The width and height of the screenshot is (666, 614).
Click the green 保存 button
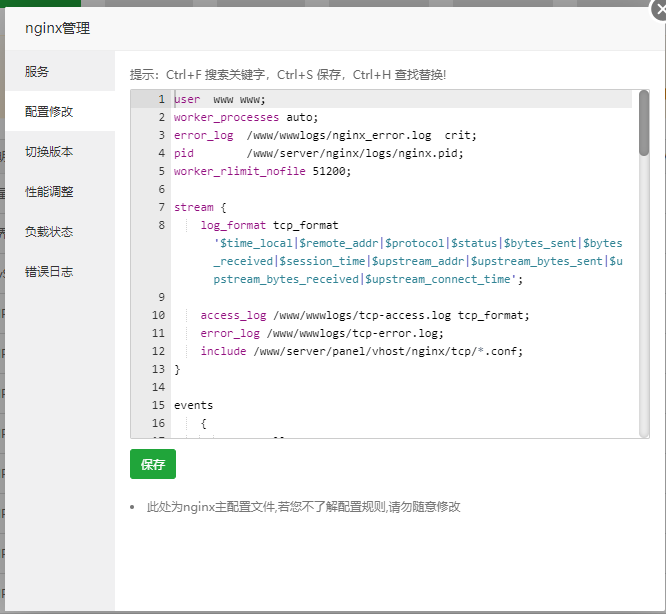(153, 464)
